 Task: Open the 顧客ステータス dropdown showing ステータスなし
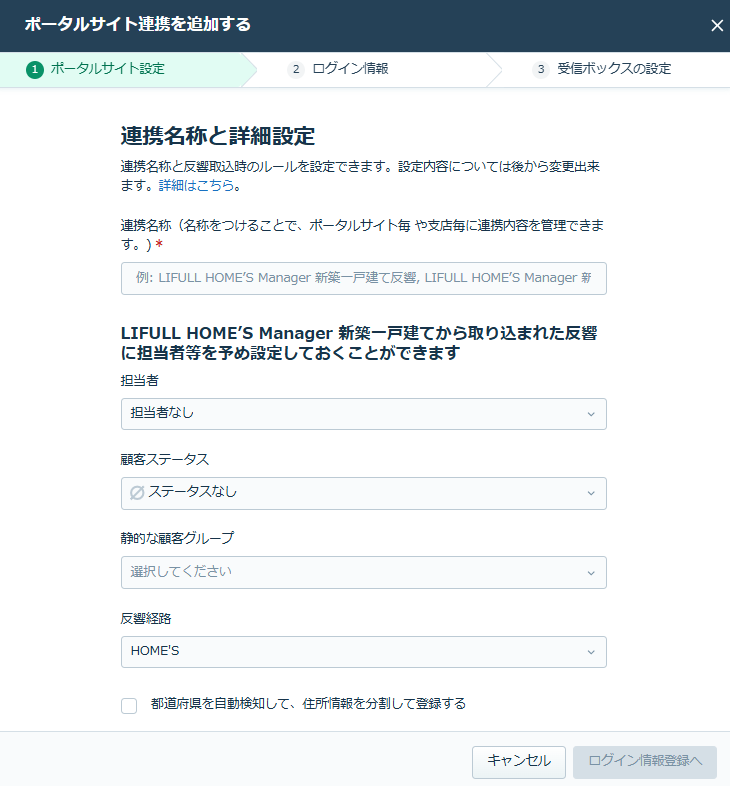point(363,493)
